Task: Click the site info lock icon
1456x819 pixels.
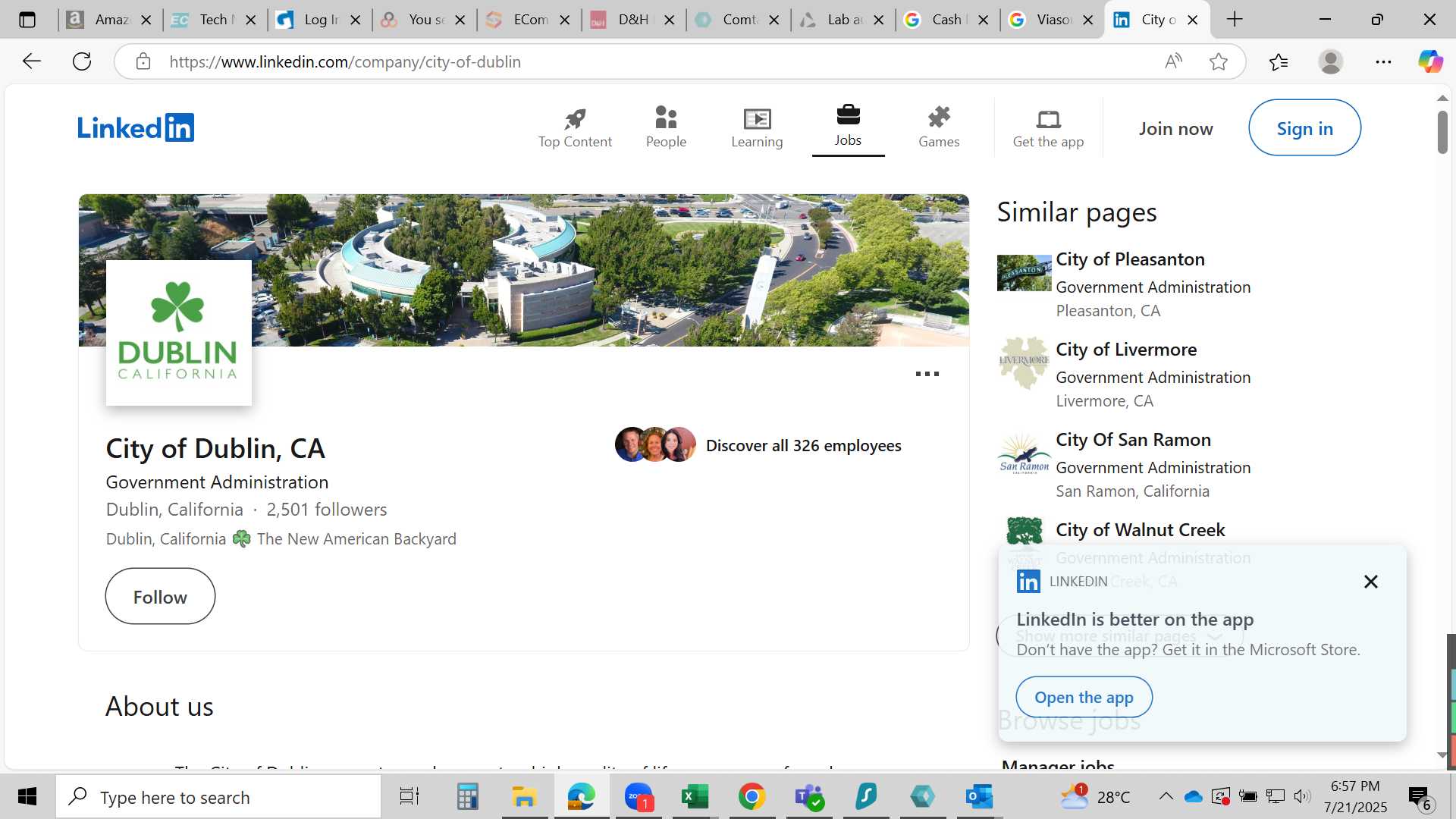Action: (x=143, y=61)
